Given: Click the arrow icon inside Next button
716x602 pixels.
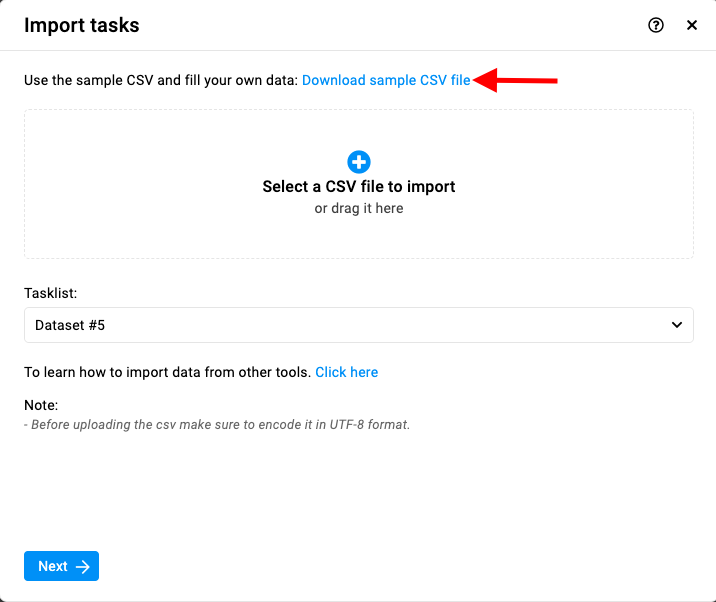Looking at the screenshot, I should (x=83, y=566).
